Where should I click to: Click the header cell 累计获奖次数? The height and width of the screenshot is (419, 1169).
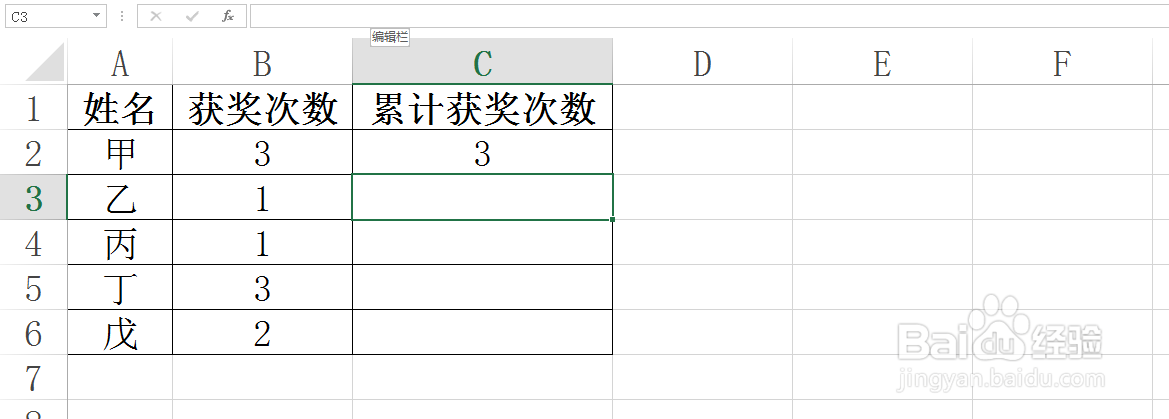pos(482,107)
